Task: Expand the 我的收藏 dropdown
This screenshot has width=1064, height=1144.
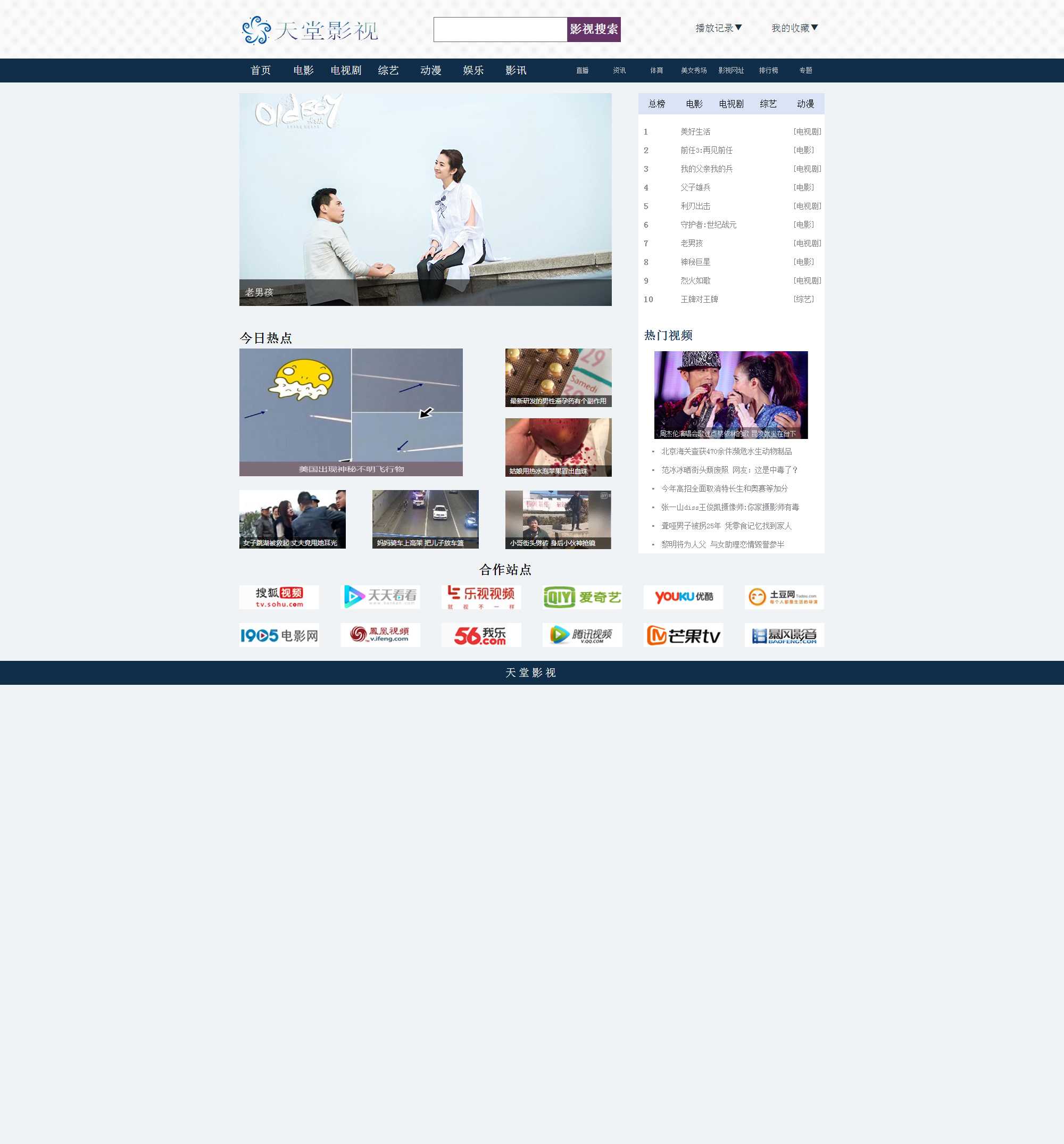Action: pos(794,28)
